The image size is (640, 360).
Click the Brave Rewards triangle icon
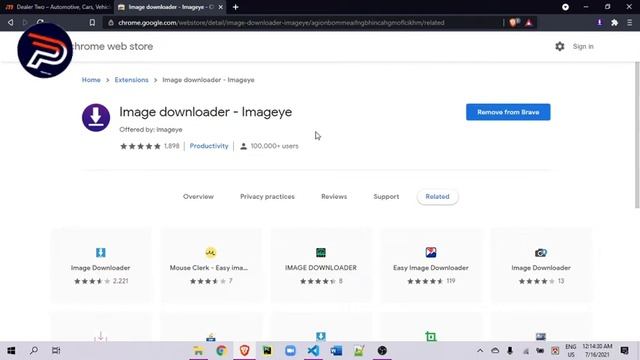529,23
